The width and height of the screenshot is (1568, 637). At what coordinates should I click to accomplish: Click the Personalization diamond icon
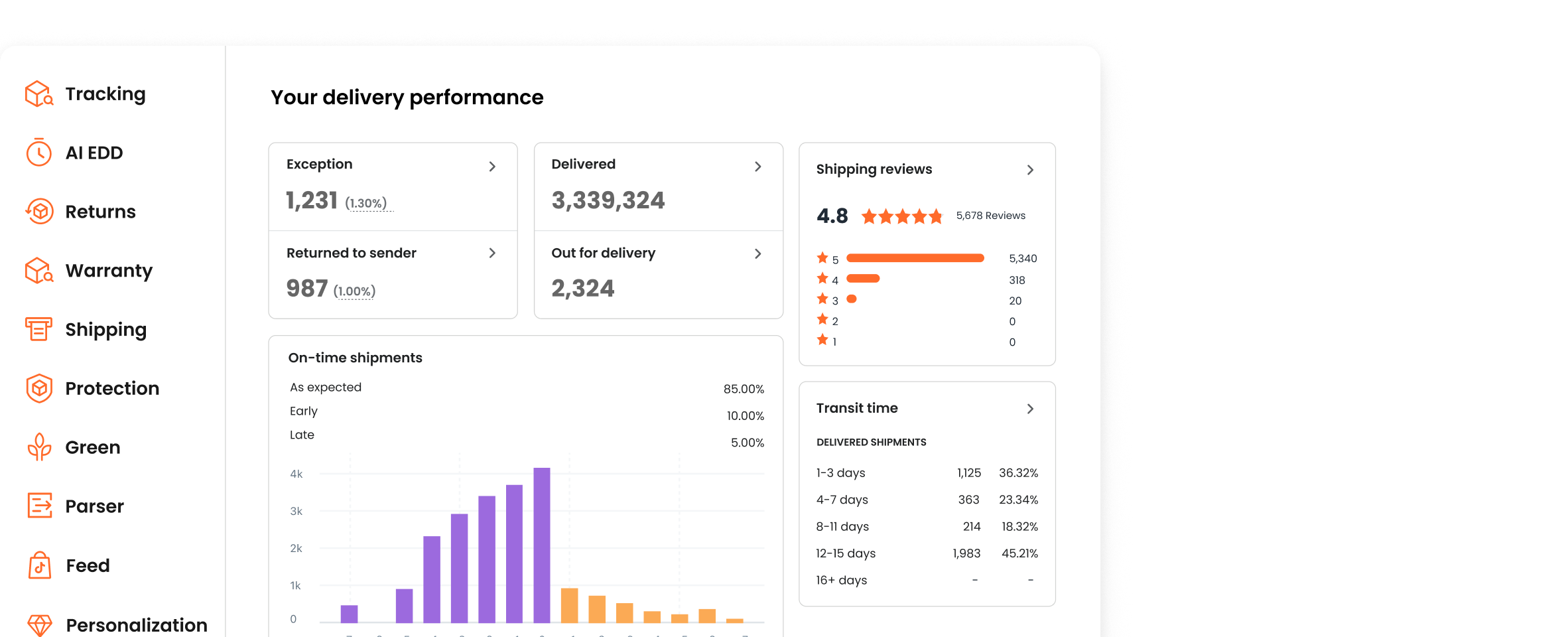click(39, 624)
